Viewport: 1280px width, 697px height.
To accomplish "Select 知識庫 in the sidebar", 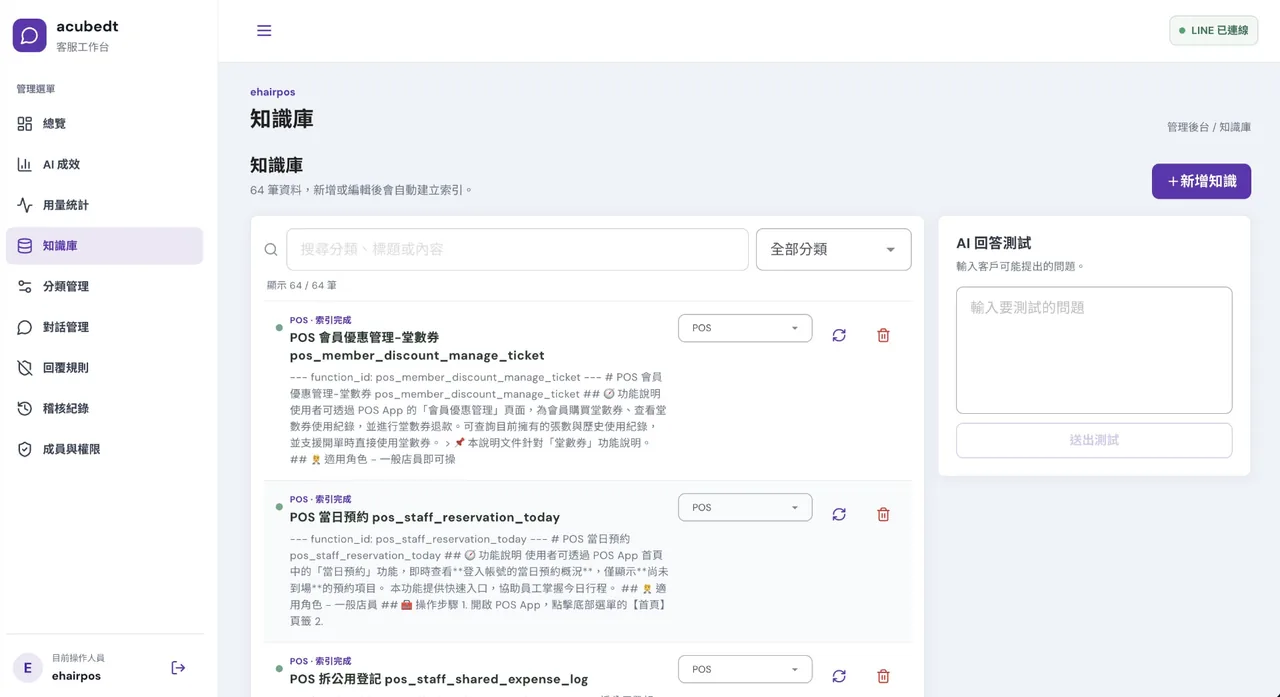I will [x=104, y=246].
